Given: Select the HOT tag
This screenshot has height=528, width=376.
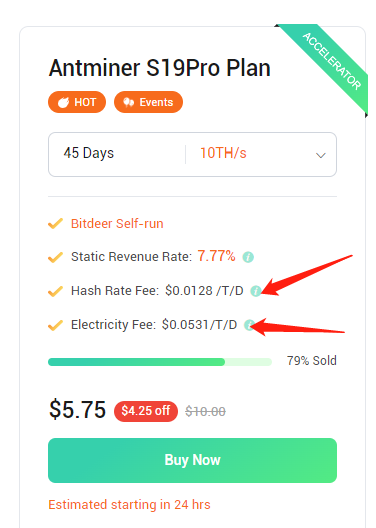Looking at the screenshot, I should [x=77, y=102].
